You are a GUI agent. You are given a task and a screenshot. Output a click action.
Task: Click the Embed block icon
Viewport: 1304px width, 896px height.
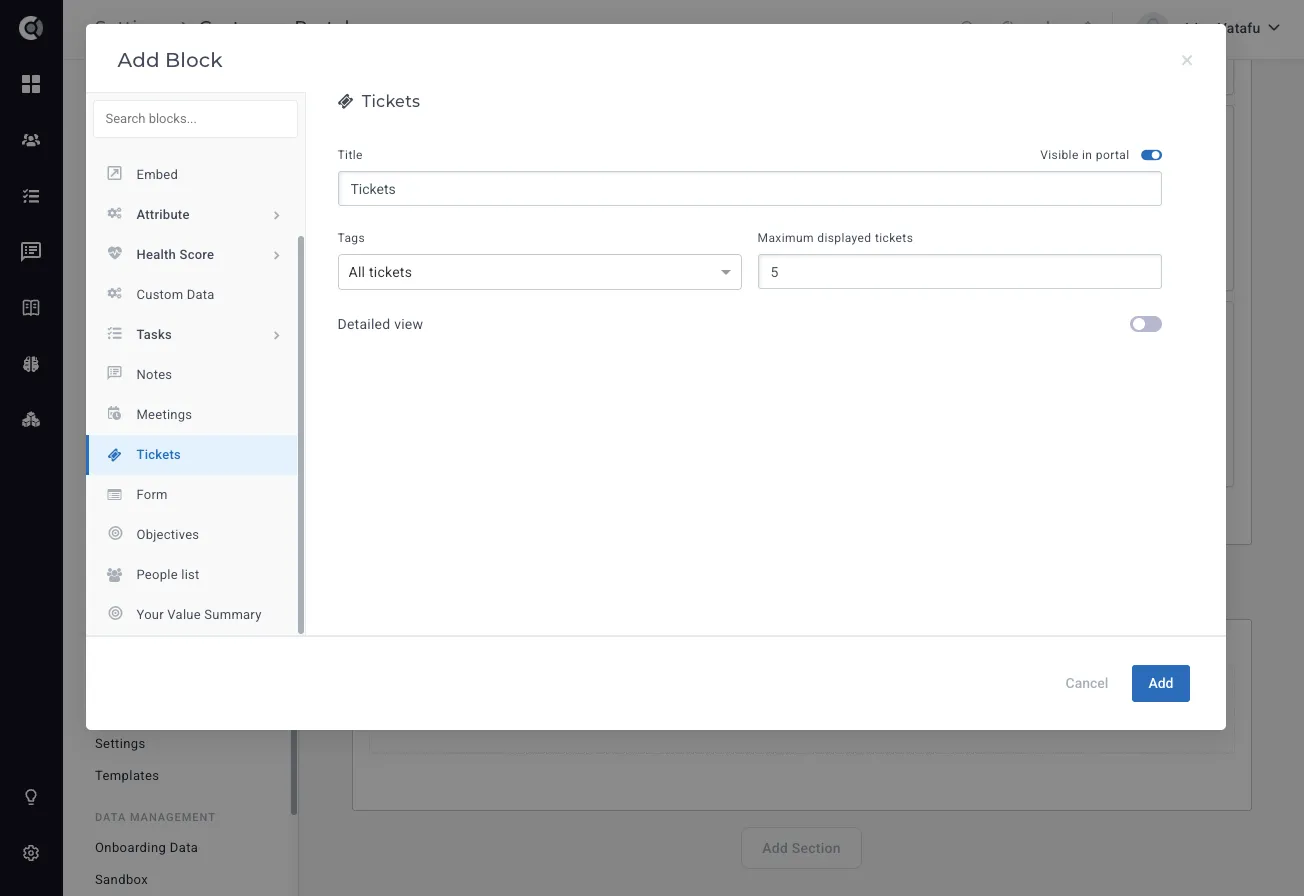point(115,174)
